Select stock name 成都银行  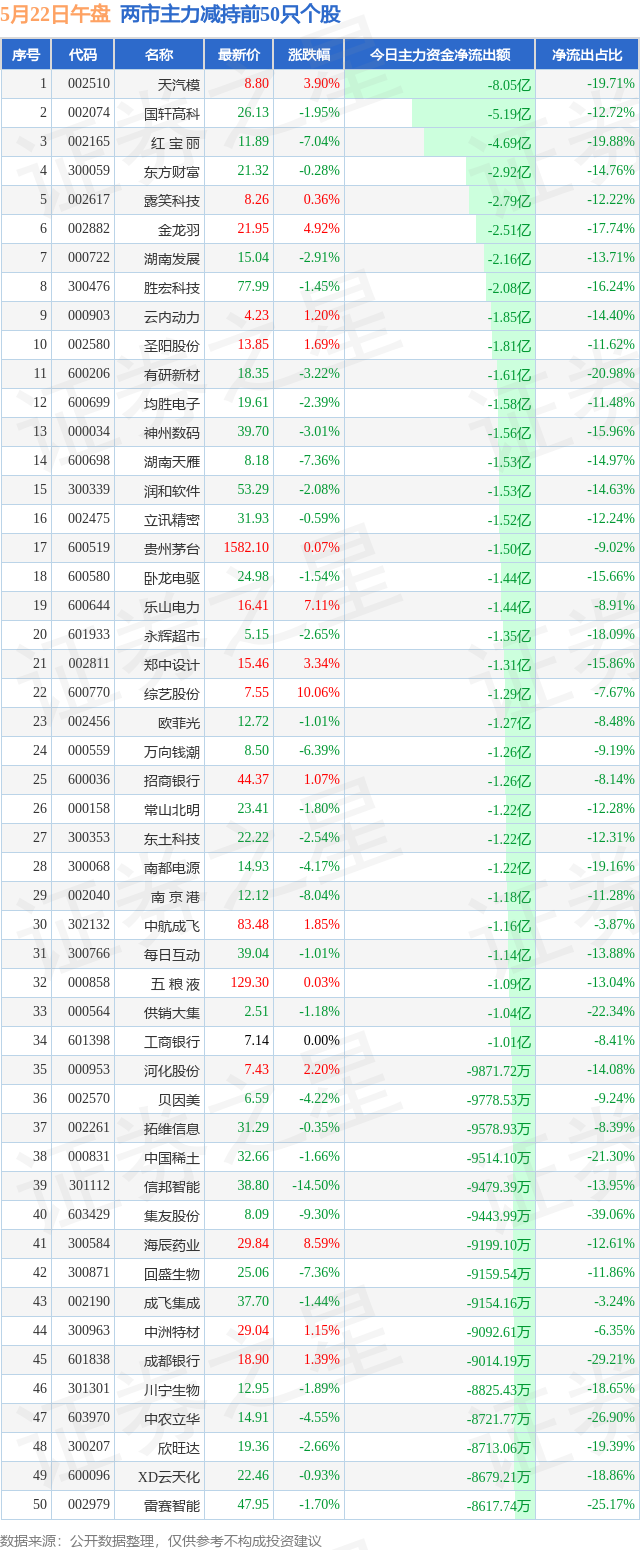coord(172,1360)
